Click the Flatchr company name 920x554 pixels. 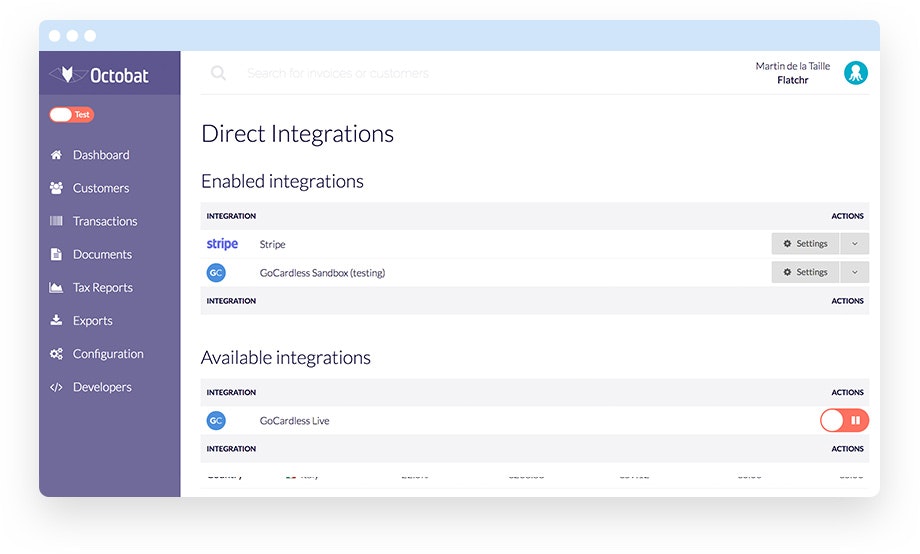click(793, 80)
